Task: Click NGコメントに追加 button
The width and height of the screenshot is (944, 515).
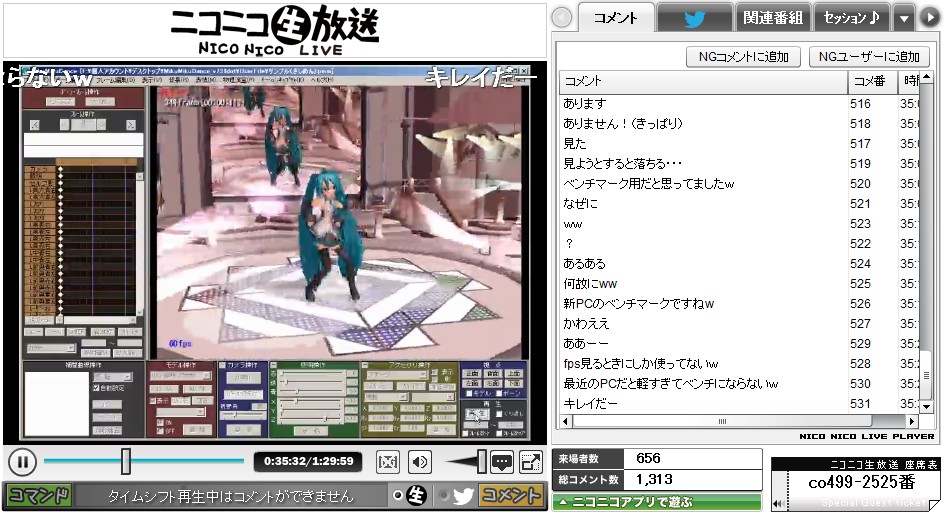Action: (744, 57)
